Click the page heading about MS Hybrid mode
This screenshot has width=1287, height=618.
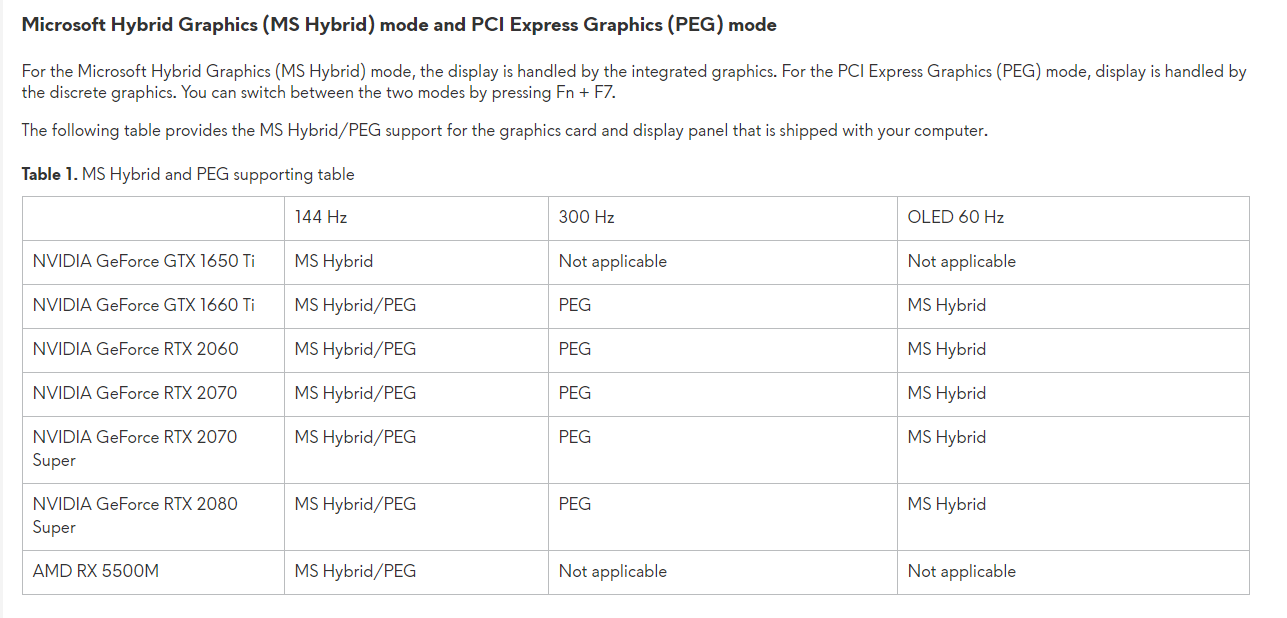pos(399,24)
